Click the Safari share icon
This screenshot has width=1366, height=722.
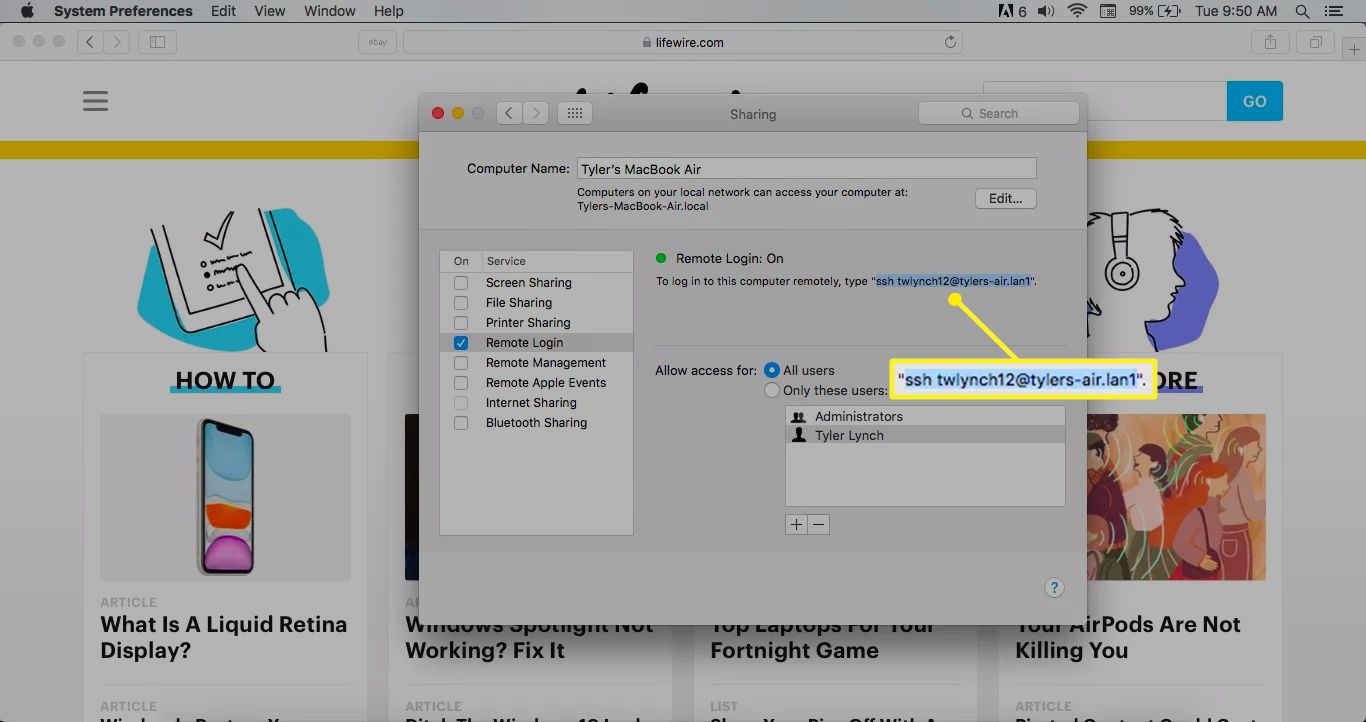(1270, 42)
